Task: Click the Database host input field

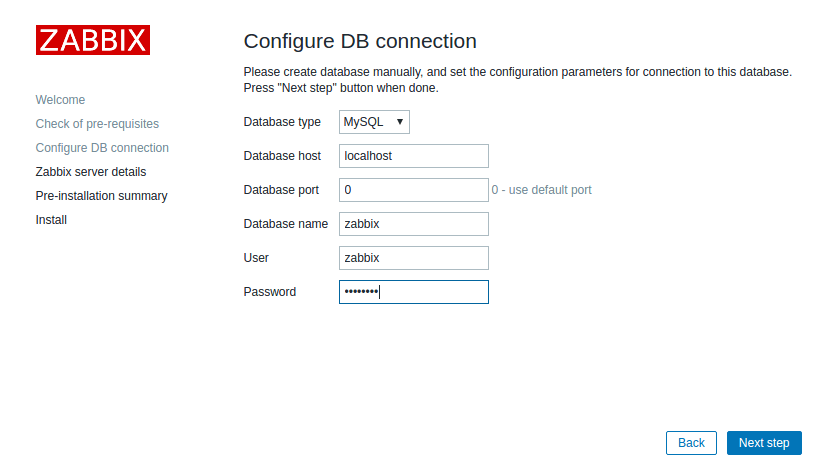Action: (414, 156)
